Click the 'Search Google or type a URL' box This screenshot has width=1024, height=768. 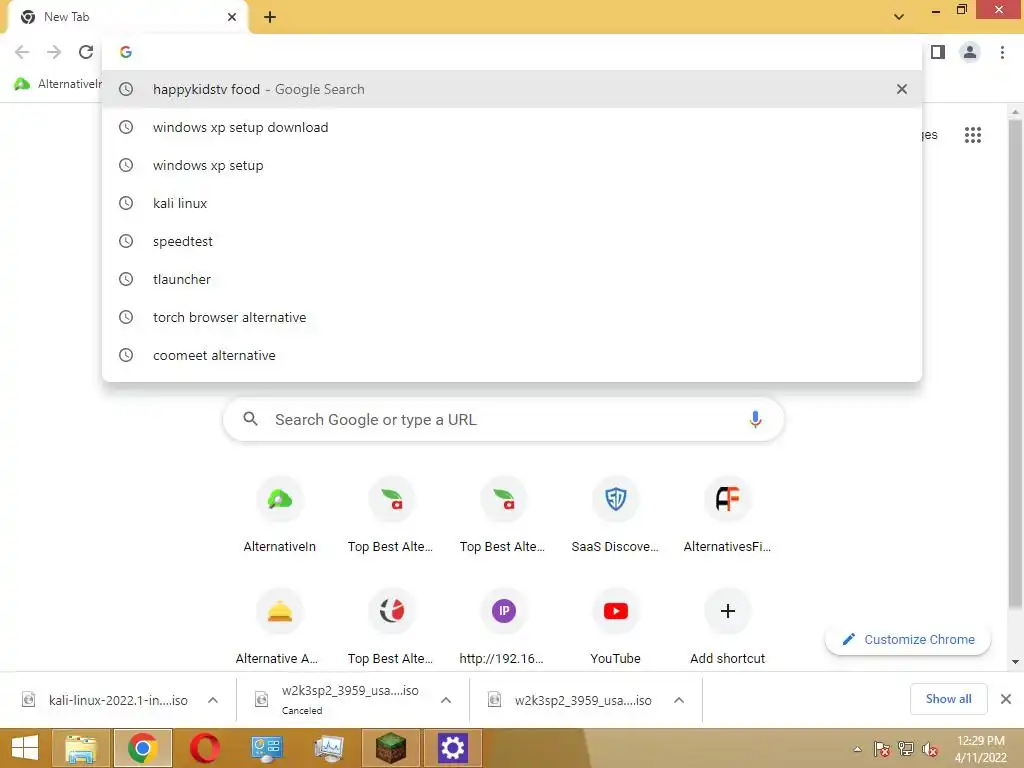point(504,419)
